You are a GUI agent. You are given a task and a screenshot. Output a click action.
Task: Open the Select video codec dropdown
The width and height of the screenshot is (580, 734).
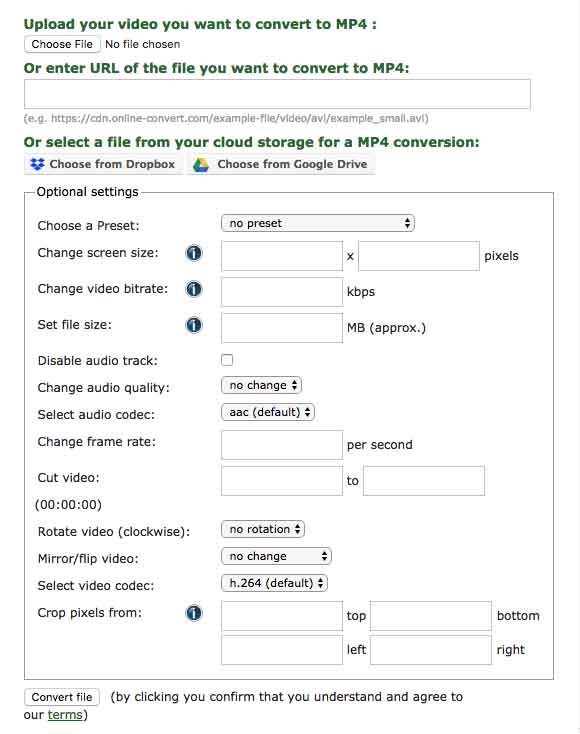[x=274, y=583]
